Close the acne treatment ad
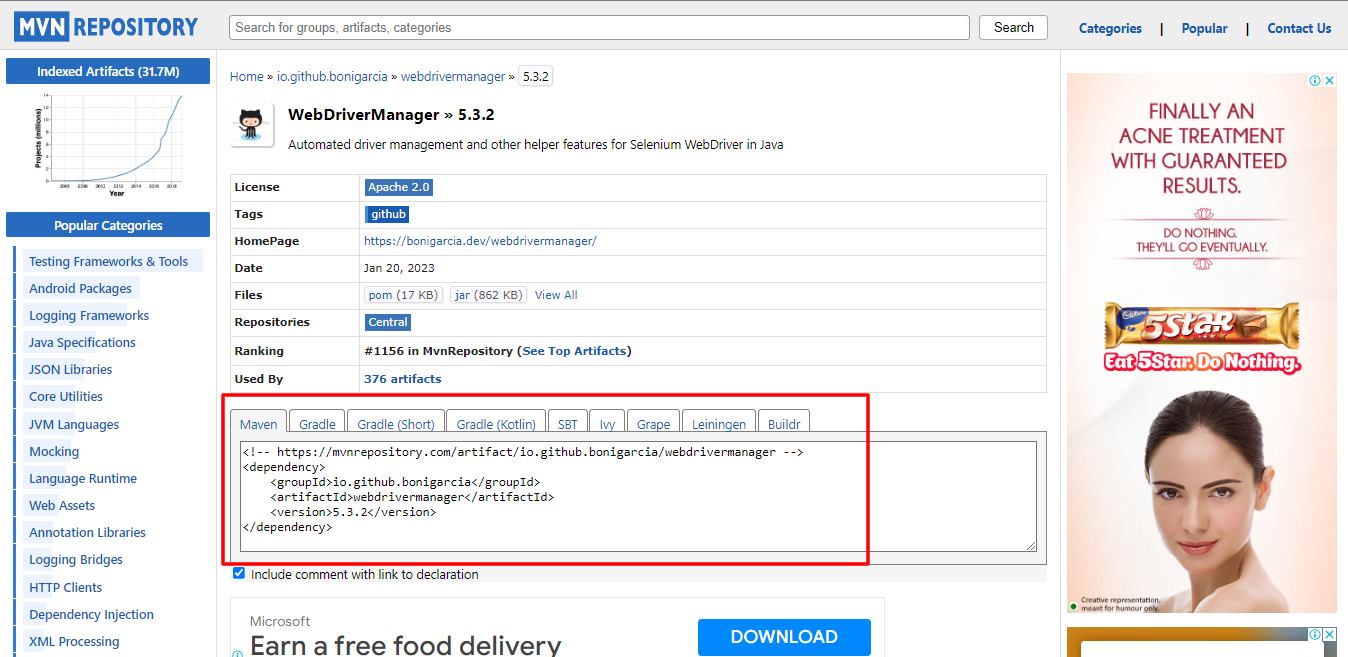Viewport: 1348px width, 657px height. point(1330,81)
